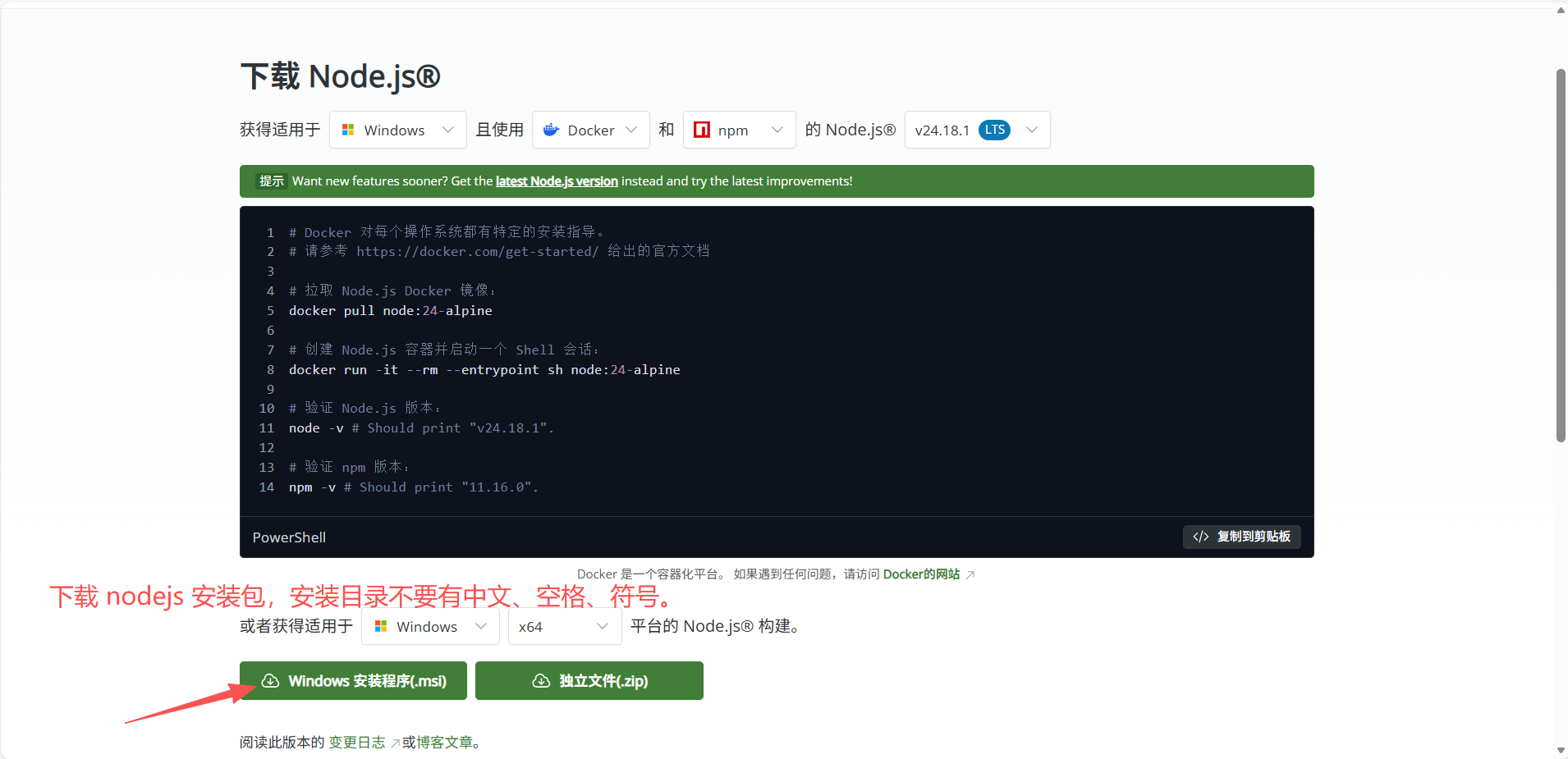
Task: Click the external-link arrow after 变更日志
Action: coord(395,743)
